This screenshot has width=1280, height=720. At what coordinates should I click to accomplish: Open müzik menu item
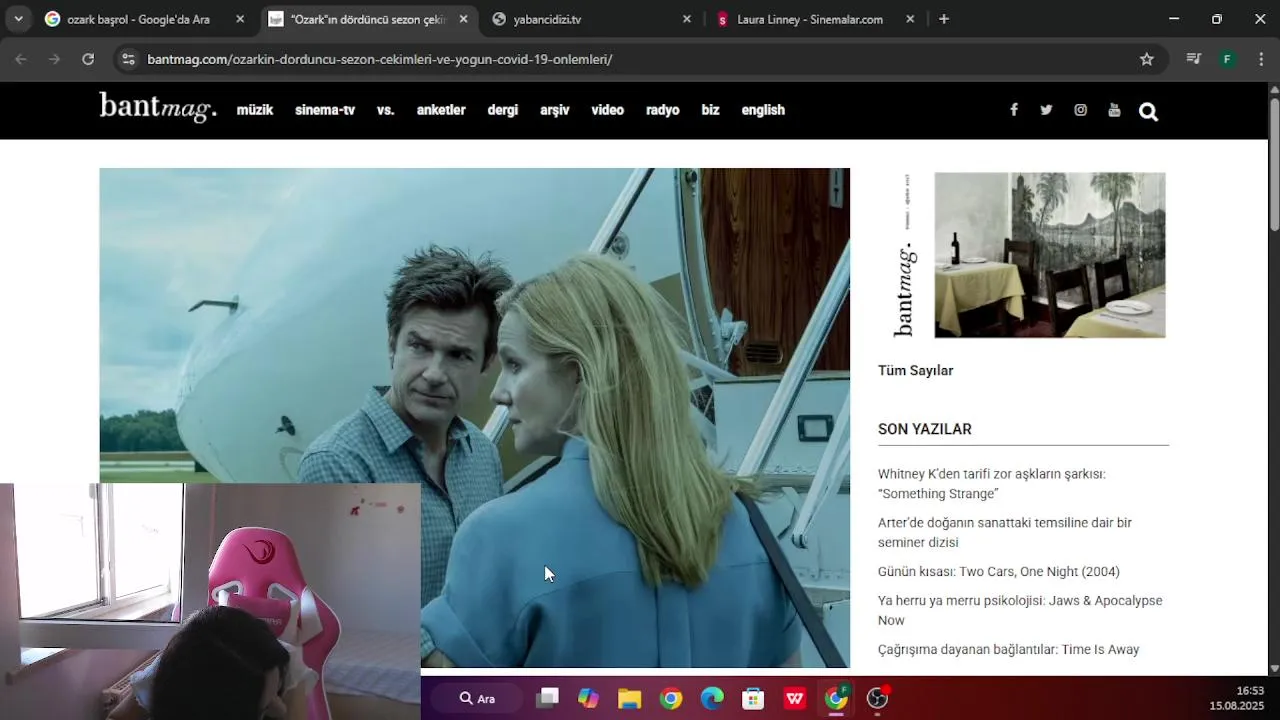coord(255,110)
